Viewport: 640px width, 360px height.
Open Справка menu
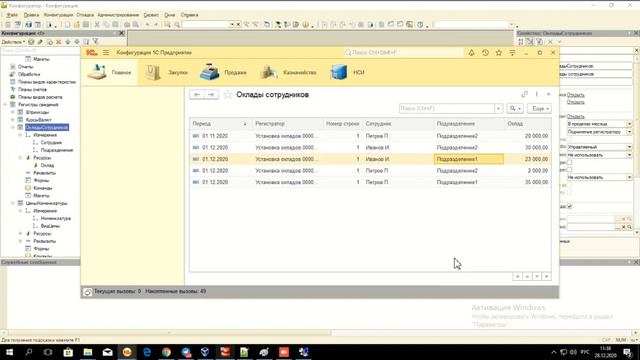coord(189,15)
